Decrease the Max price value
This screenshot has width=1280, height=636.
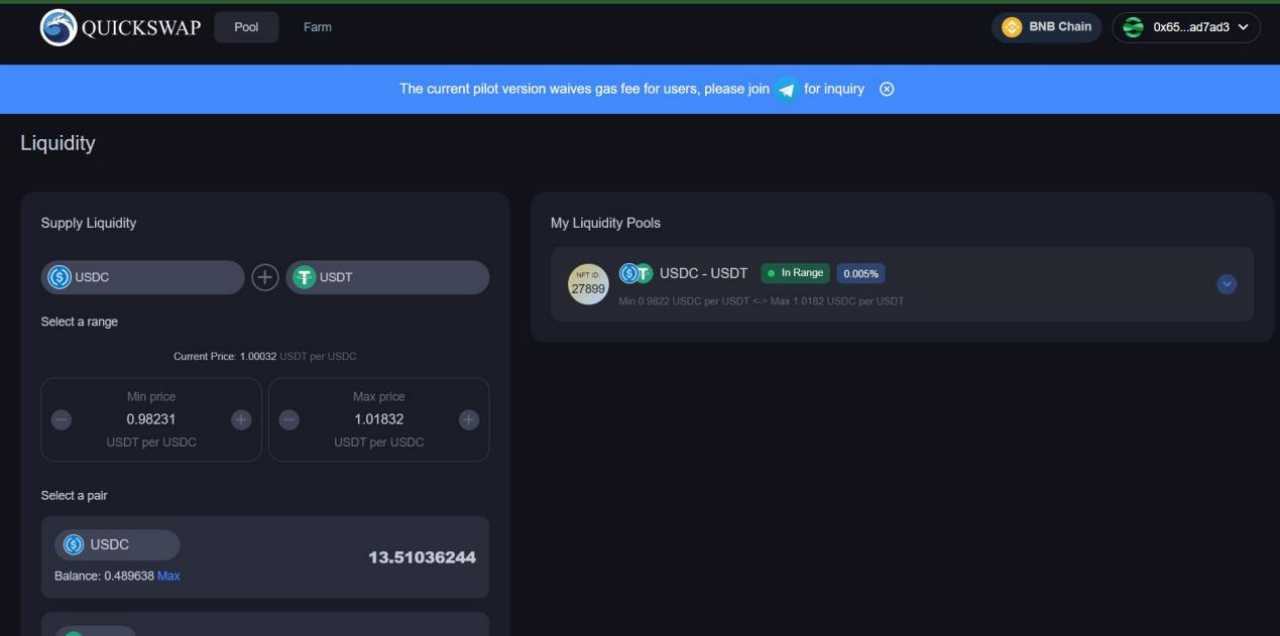[289, 420]
